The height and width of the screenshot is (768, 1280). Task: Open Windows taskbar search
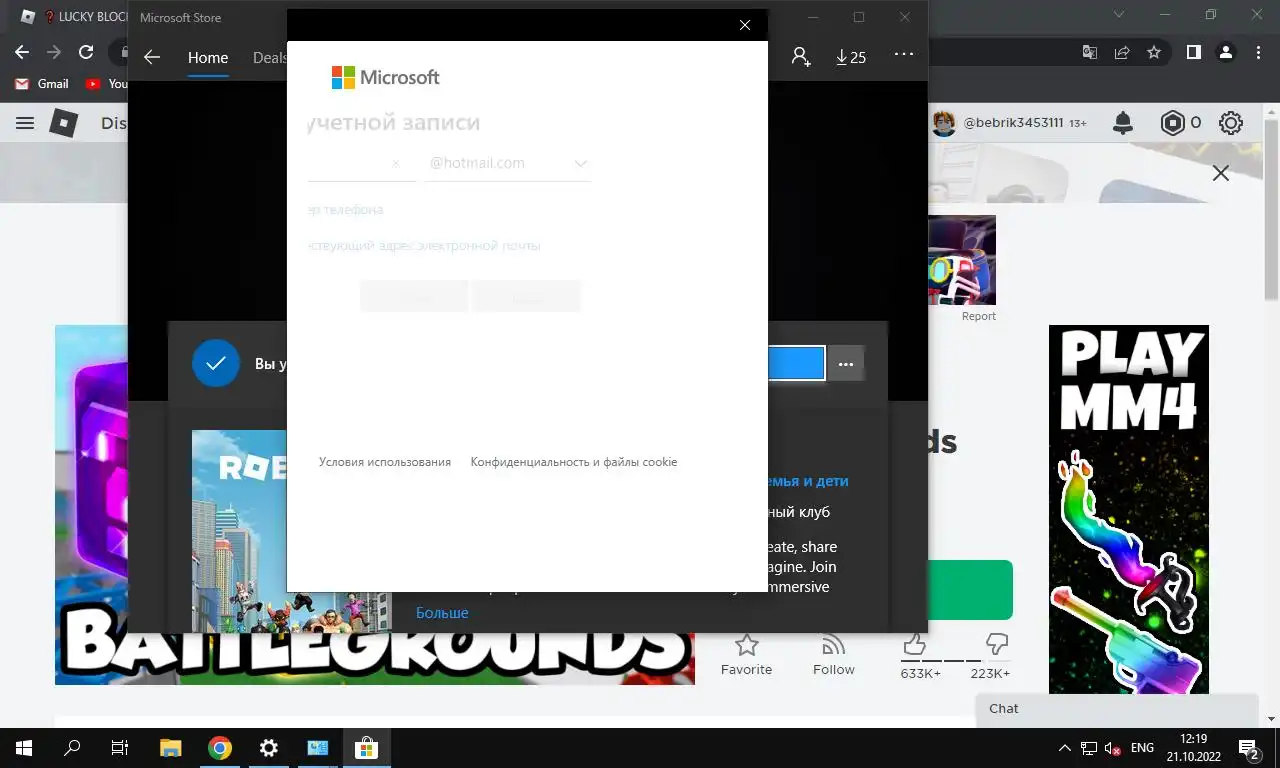click(x=72, y=747)
